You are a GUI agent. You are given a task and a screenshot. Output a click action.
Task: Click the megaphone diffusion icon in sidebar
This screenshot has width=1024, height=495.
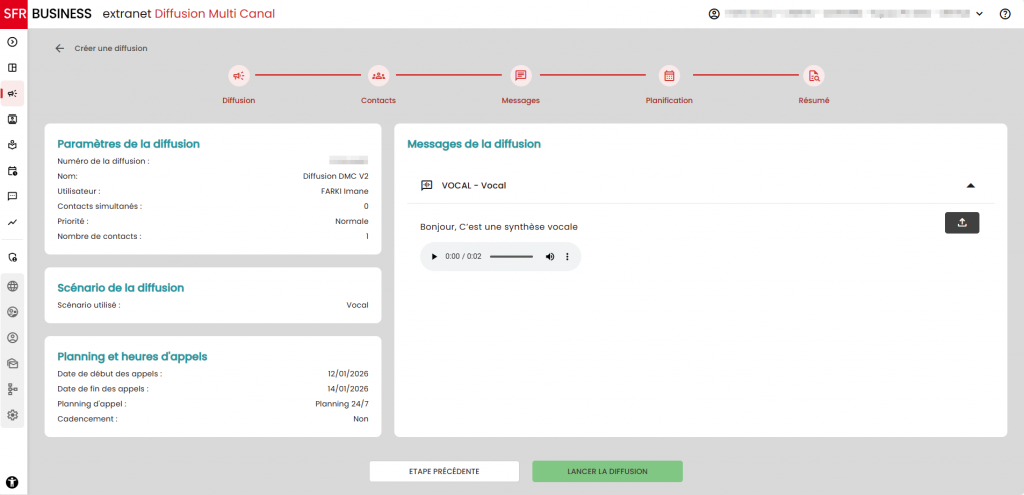(x=12, y=93)
